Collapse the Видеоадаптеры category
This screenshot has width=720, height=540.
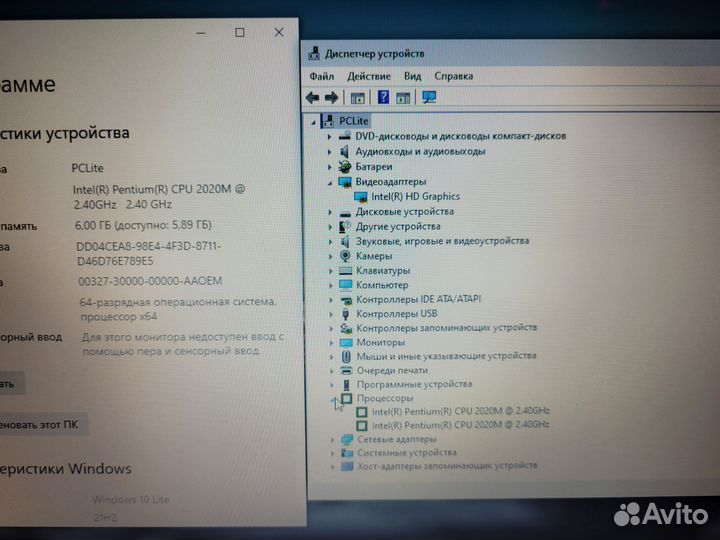point(330,183)
